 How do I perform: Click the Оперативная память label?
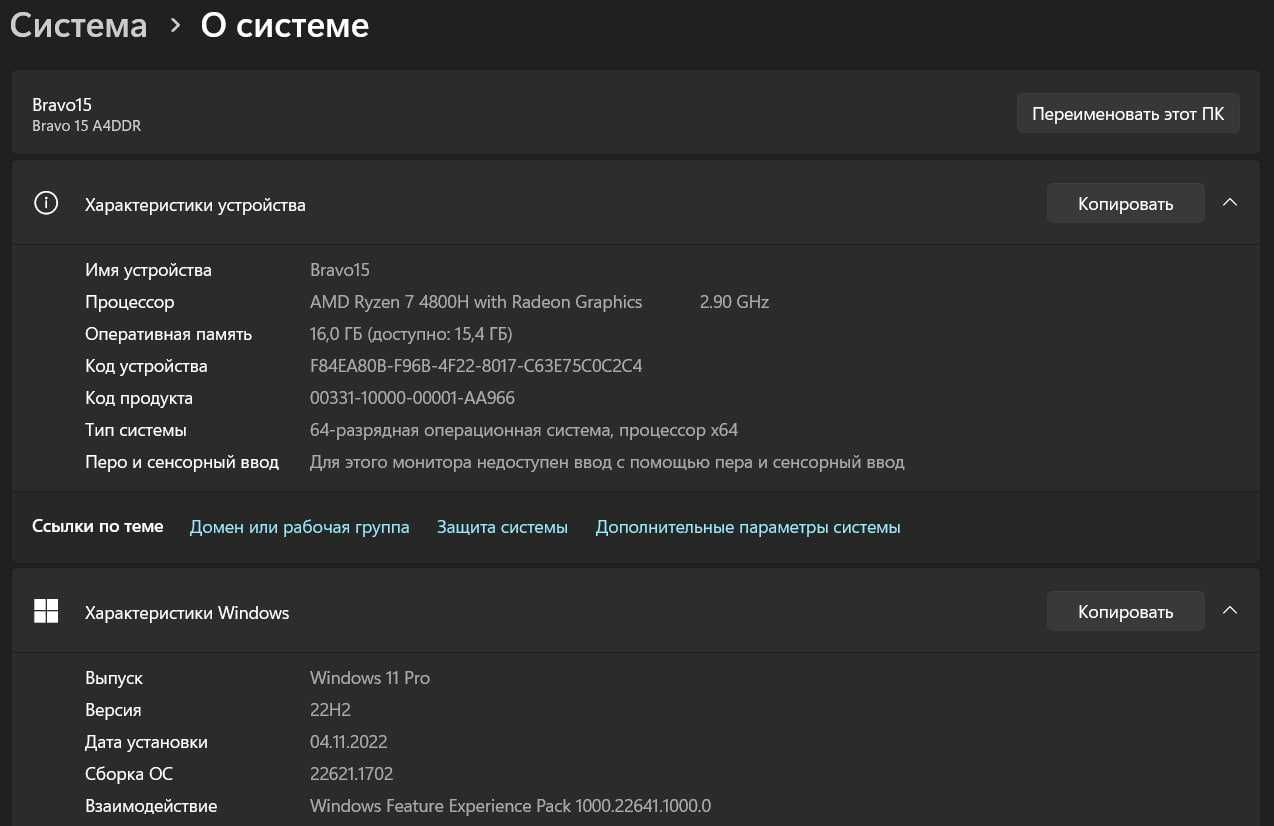click(168, 334)
